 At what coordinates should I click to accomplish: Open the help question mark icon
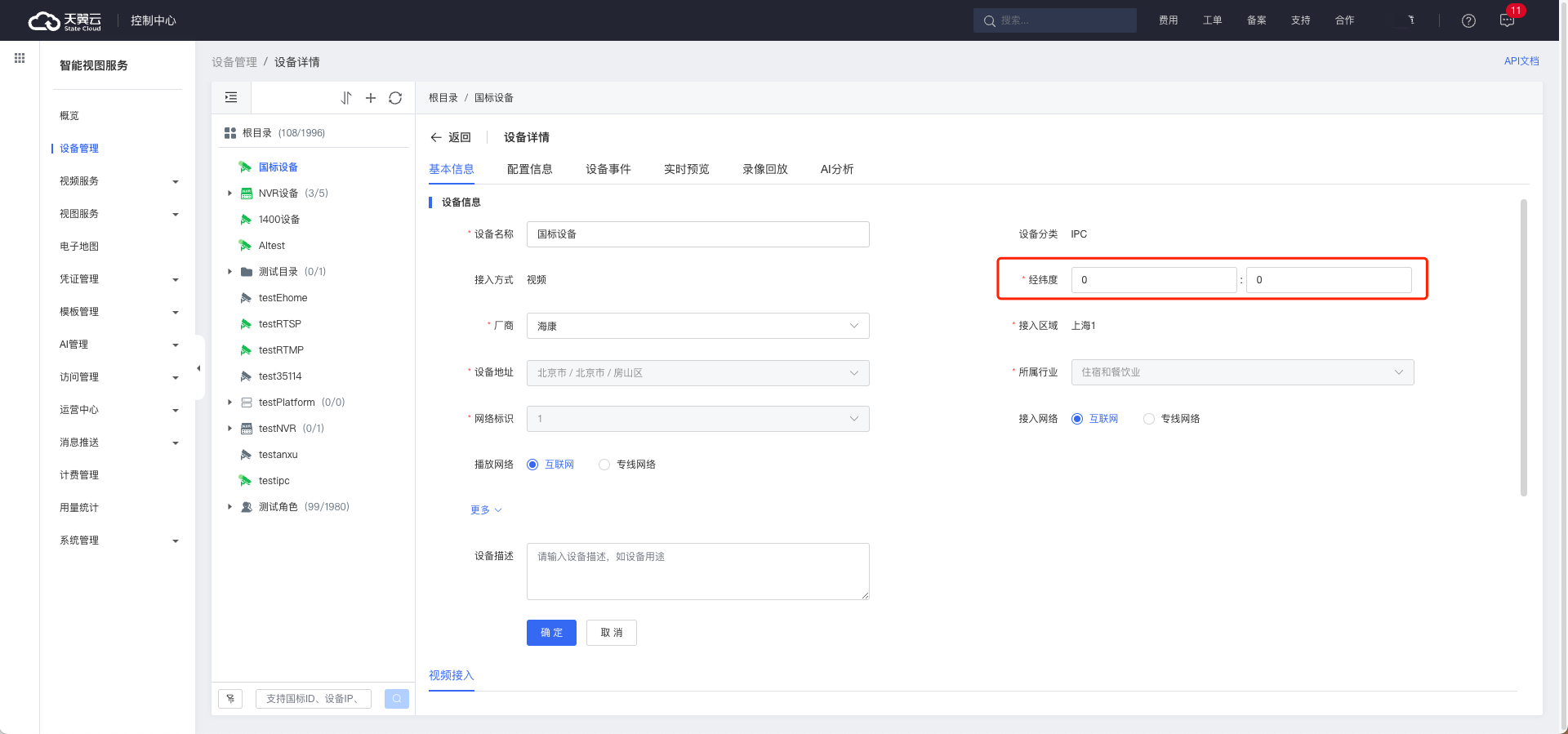pyautogui.click(x=1468, y=20)
